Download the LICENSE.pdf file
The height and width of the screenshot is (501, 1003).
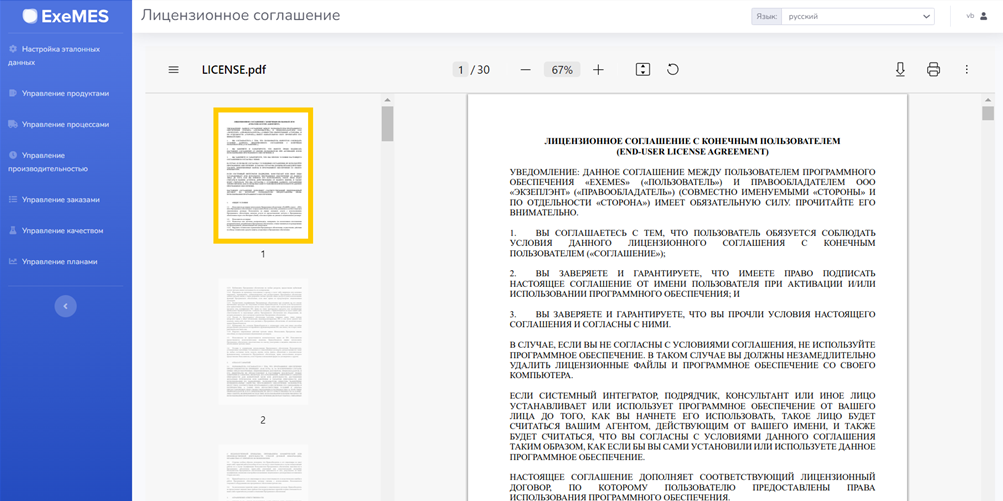pos(900,70)
